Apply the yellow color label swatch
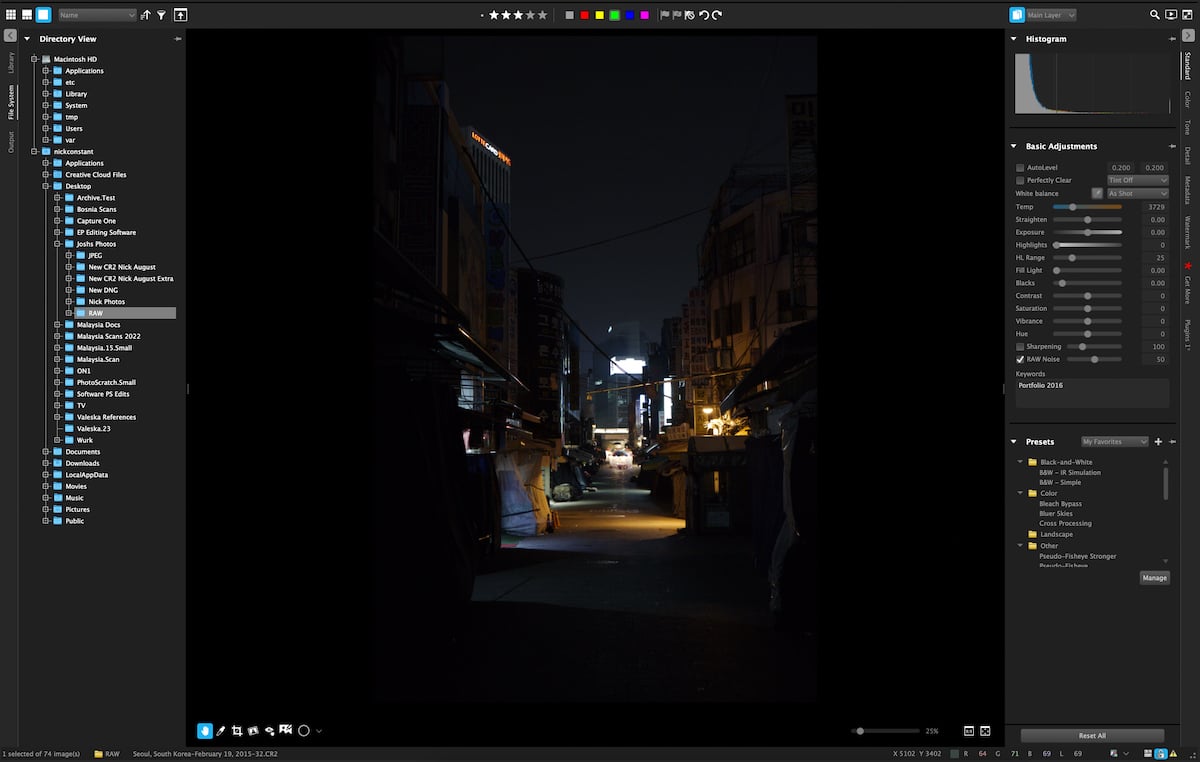Image resolution: width=1200 pixels, height=762 pixels. [598, 15]
